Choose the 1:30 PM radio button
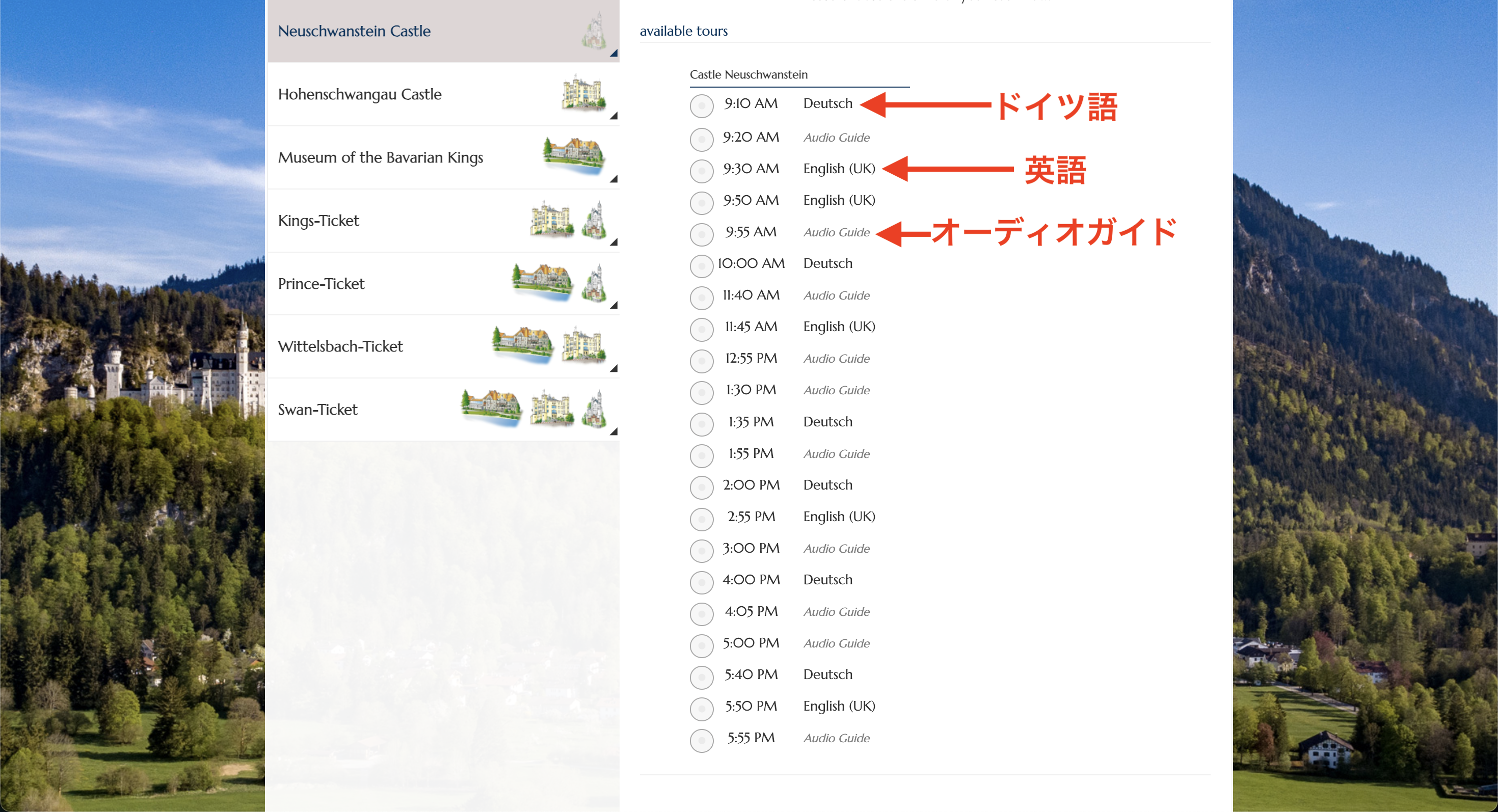1498x812 pixels. tap(702, 392)
